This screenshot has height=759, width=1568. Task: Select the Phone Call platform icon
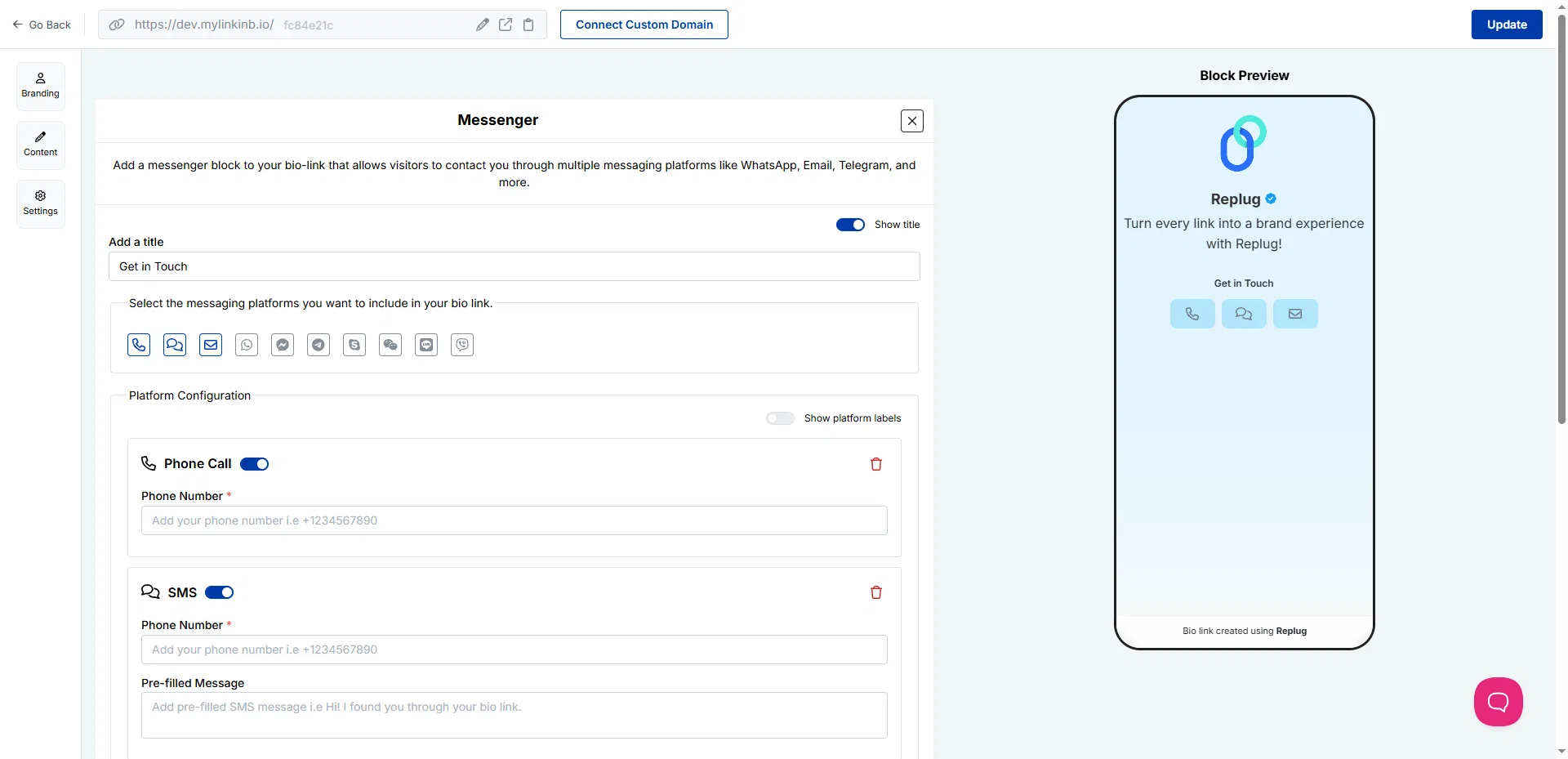pyautogui.click(x=139, y=345)
